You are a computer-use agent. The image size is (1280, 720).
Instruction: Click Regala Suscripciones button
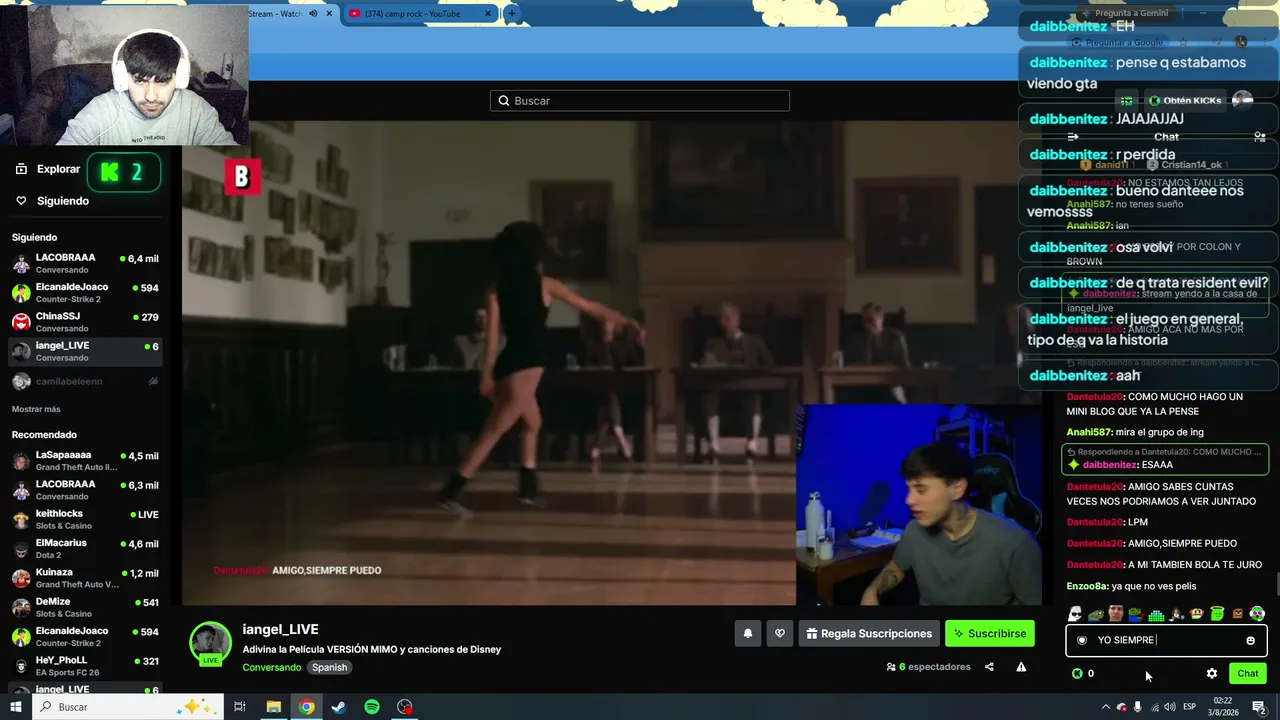tap(868, 633)
